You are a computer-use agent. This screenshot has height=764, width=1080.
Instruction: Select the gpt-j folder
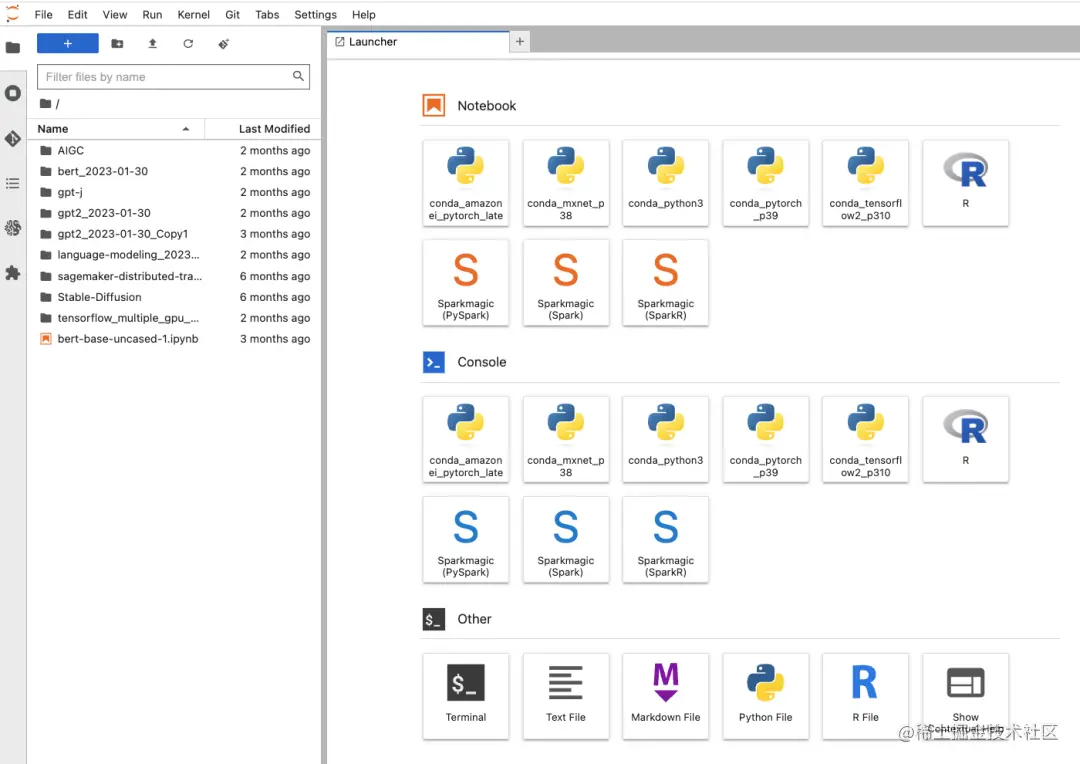point(175,192)
